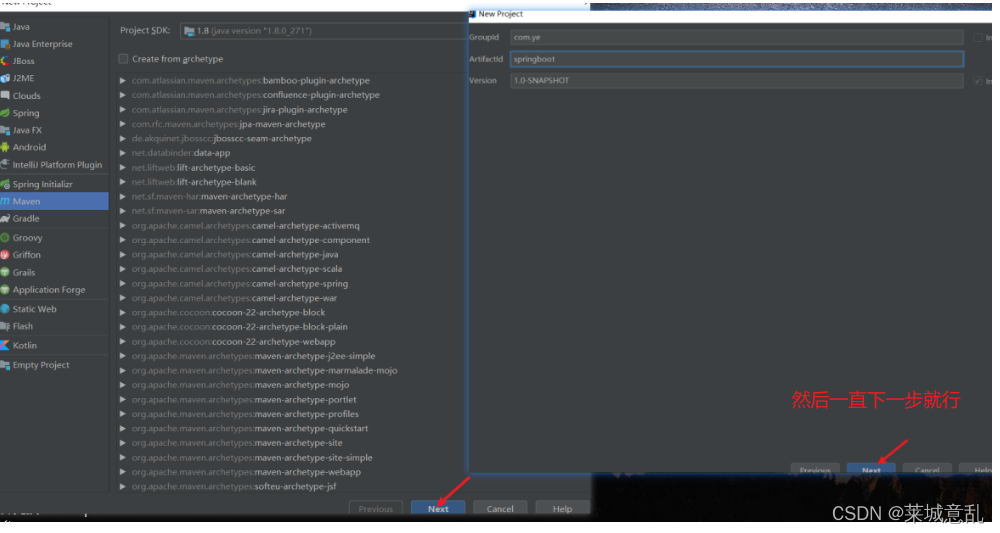Click Next in the GroupId dialog

point(871,469)
